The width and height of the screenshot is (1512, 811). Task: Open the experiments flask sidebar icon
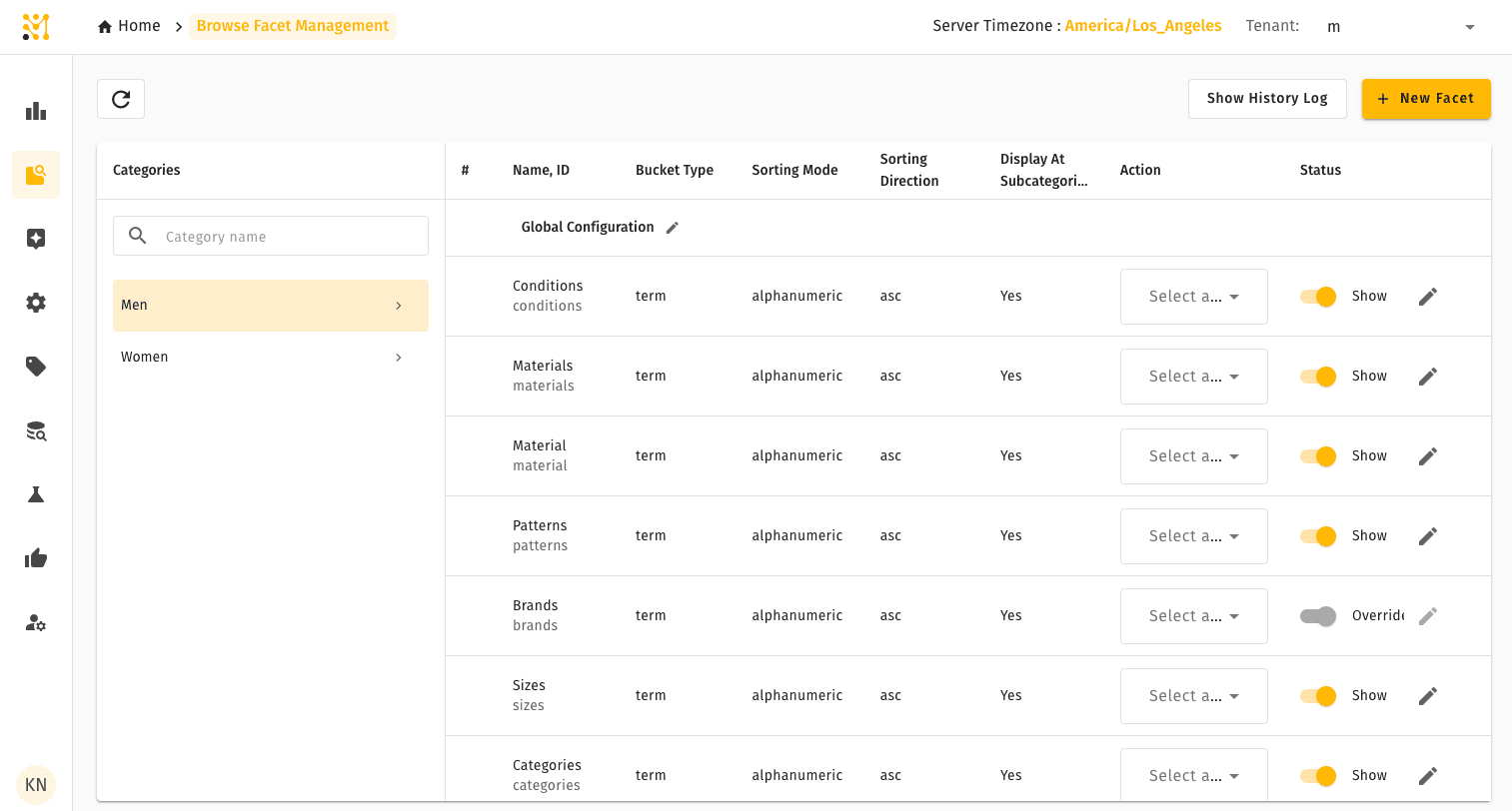click(36, 494)
